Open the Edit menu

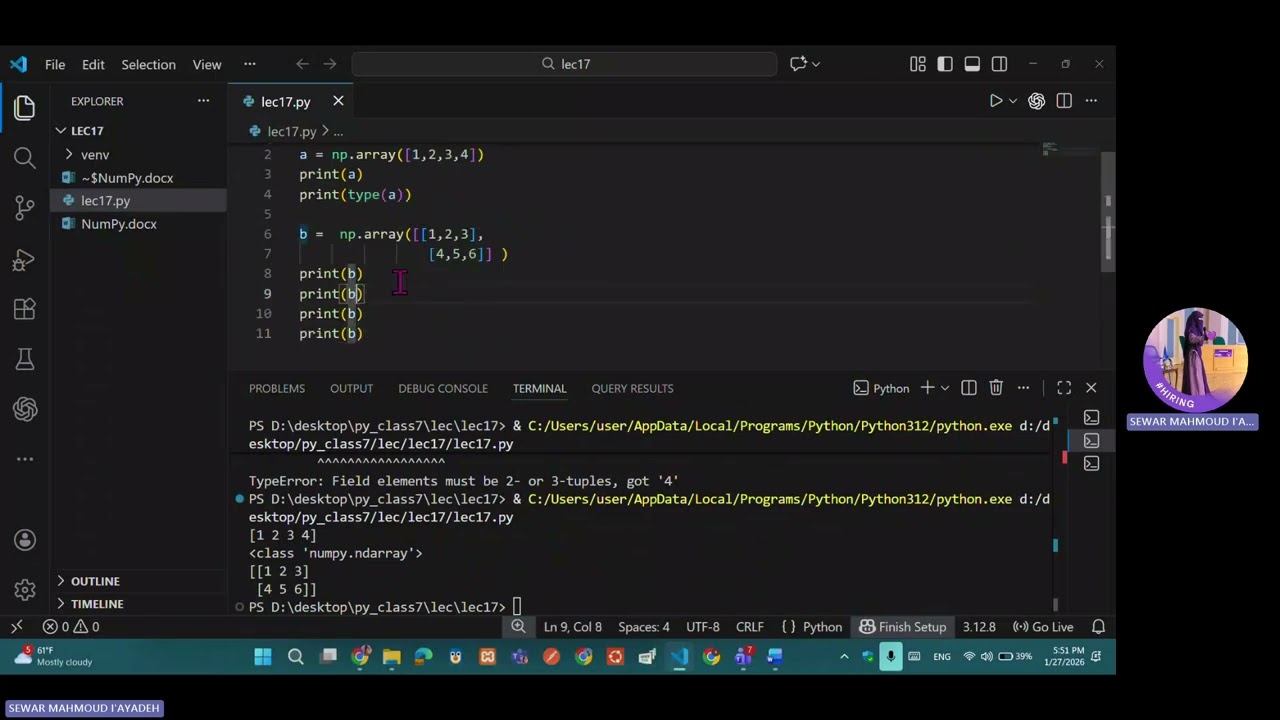tap(93, 64)
